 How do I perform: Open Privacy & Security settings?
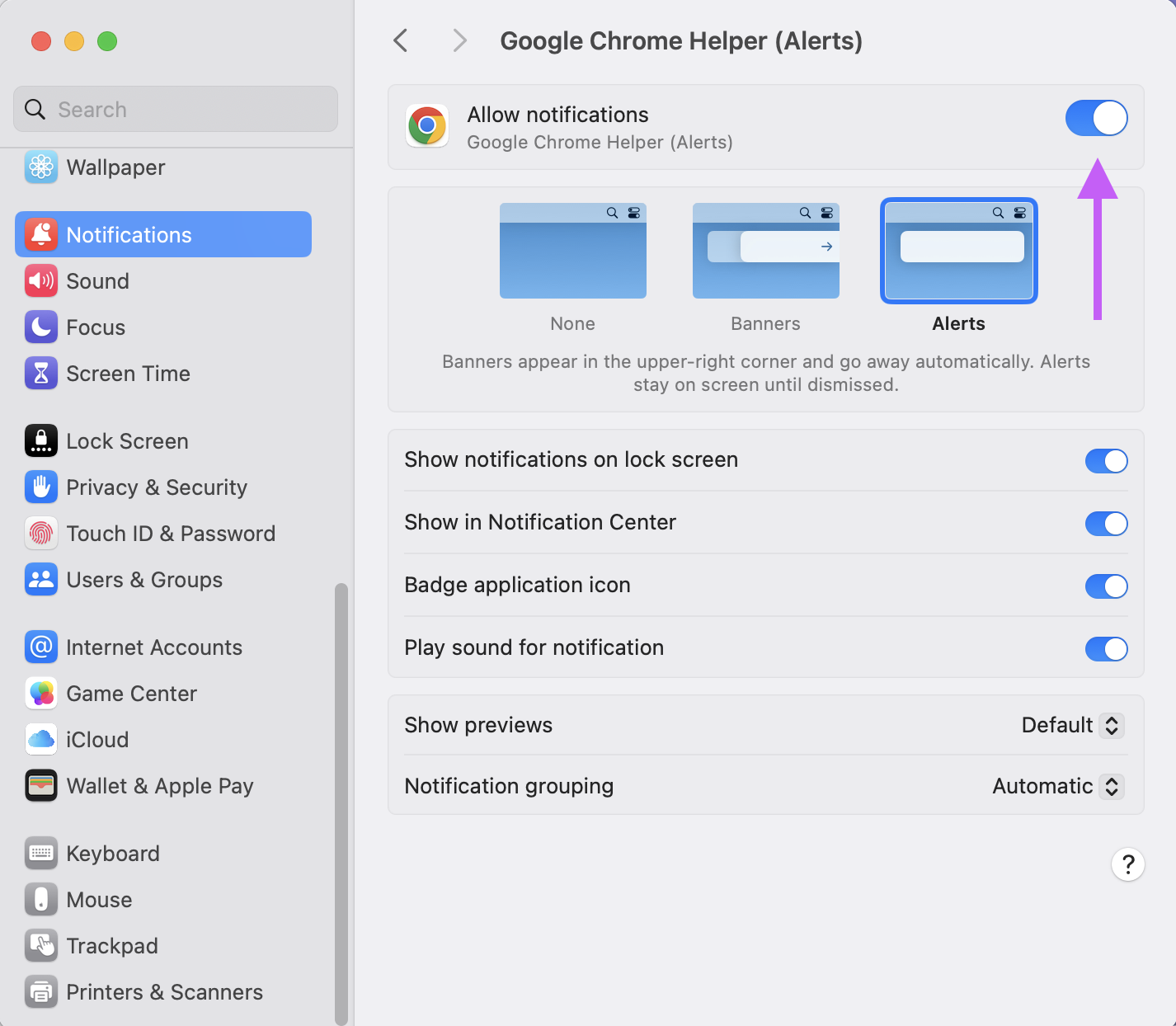[x=163, y=487]
